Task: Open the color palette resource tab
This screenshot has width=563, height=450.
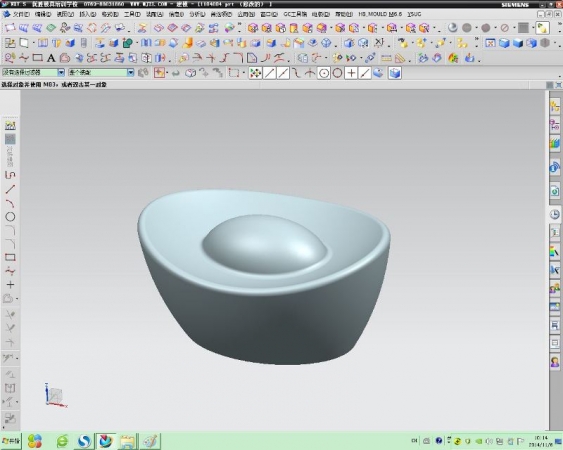Action: click(x=555, y=251)
